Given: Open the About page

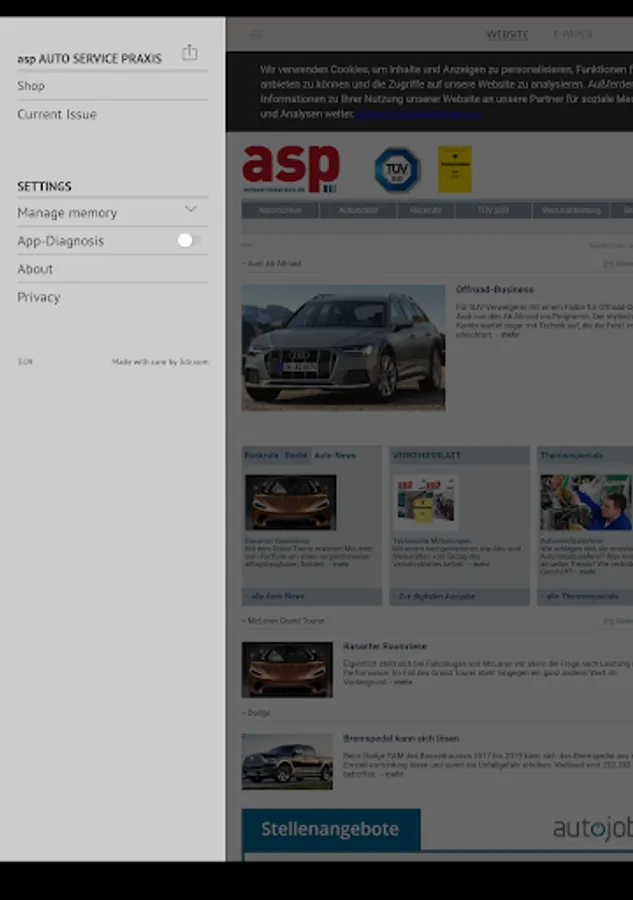Looking at the screenshot, I should pos(35,269).
